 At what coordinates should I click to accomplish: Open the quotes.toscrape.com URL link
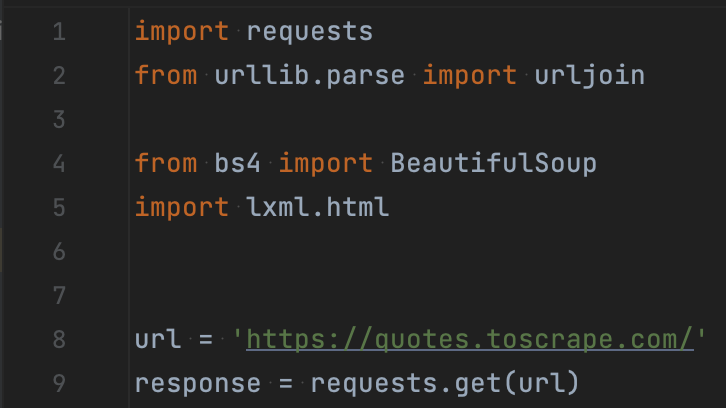coord(469,339)
